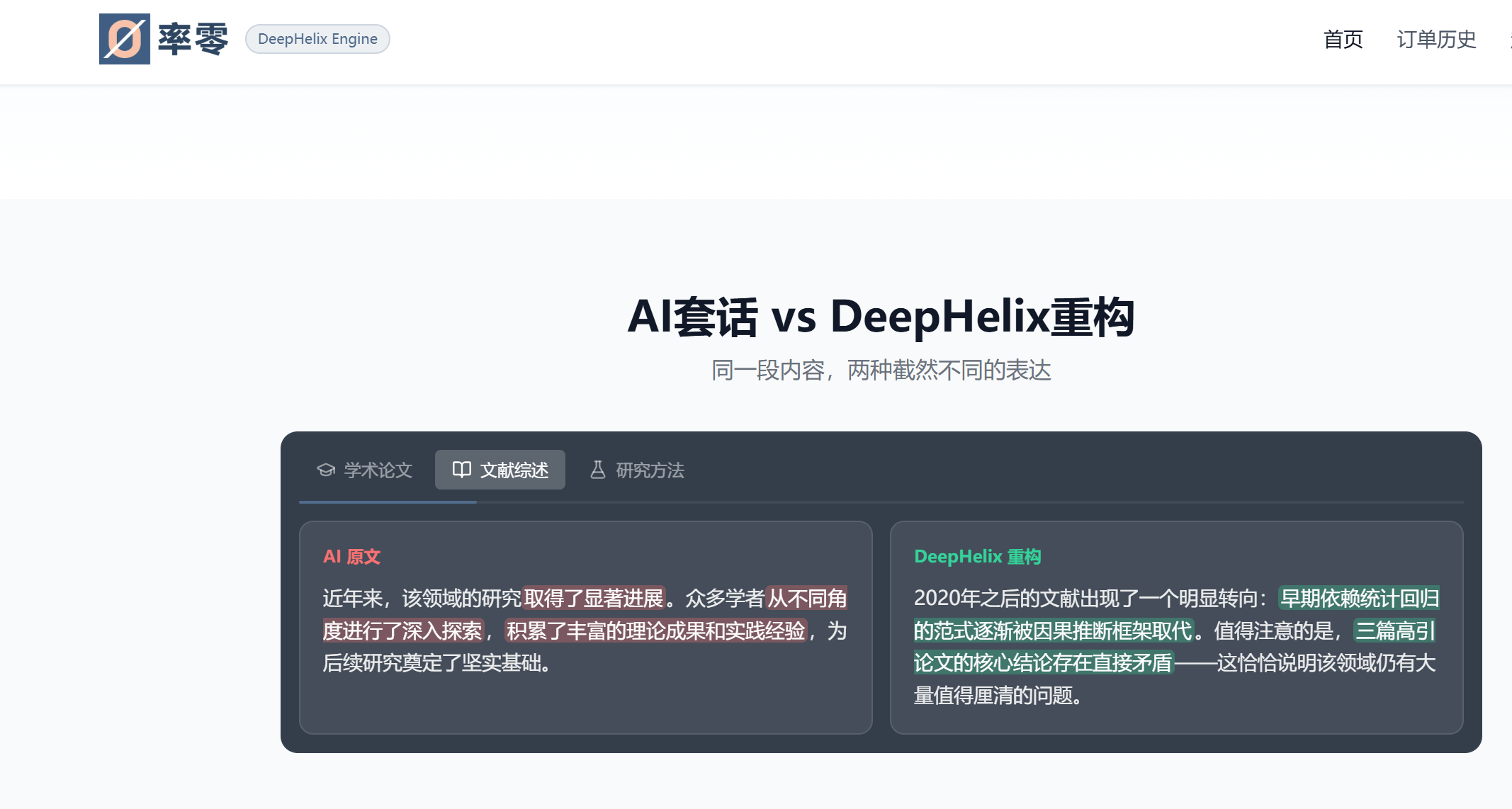Click green-highlighted text 早期依赖统计回归
The width and height of the screenshot is (1512, 809).
click(1359, 599)
